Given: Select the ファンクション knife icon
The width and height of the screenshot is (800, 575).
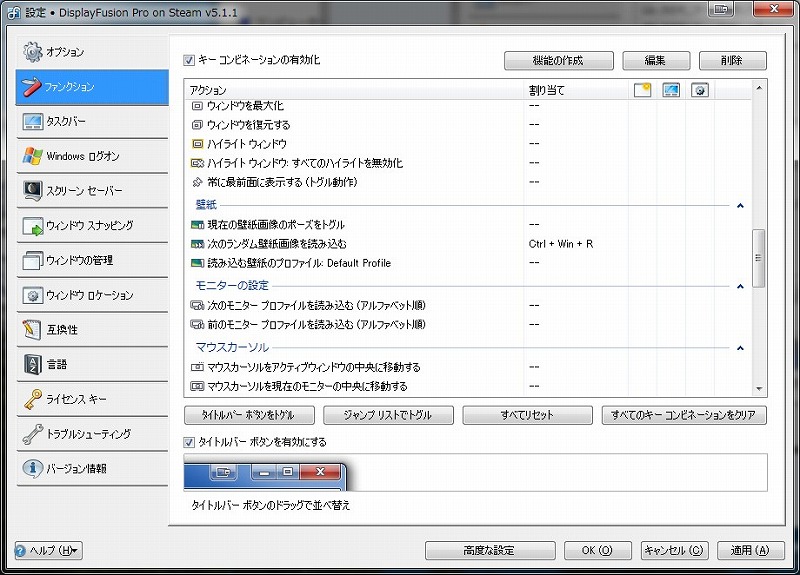Looking at the screenshot, I should click(32, 86).
